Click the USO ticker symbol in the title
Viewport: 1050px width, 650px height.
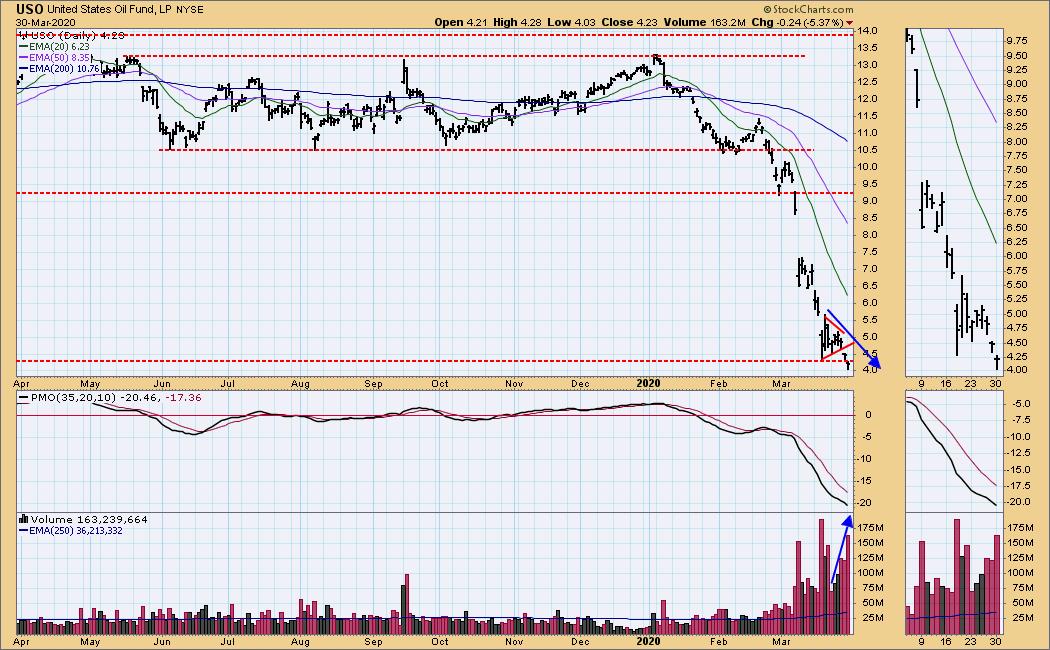pos(29,9)
